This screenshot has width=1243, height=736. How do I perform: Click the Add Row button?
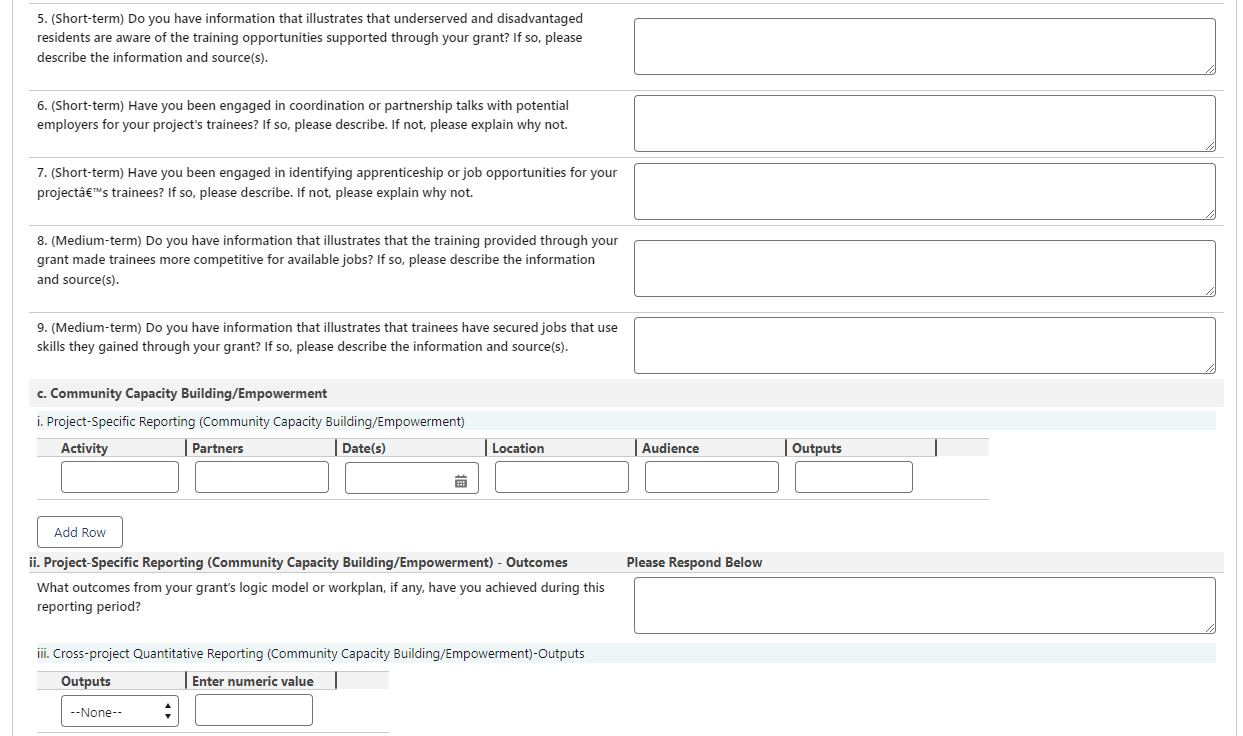pos(80,532)
